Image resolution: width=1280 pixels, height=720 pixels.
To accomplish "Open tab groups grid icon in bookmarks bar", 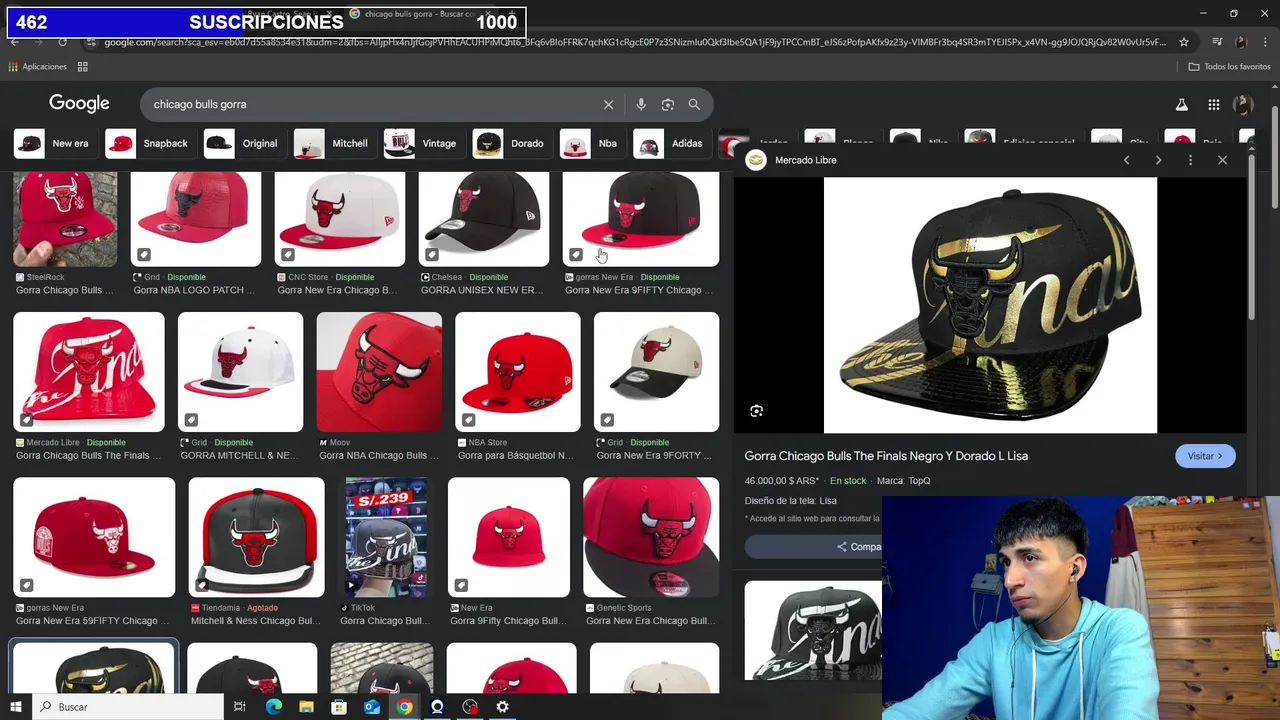I will (82, 67).
